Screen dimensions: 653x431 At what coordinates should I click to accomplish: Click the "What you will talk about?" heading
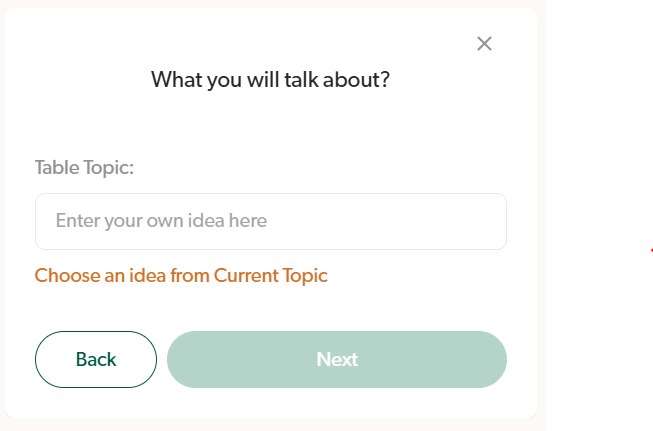point(270,79)
